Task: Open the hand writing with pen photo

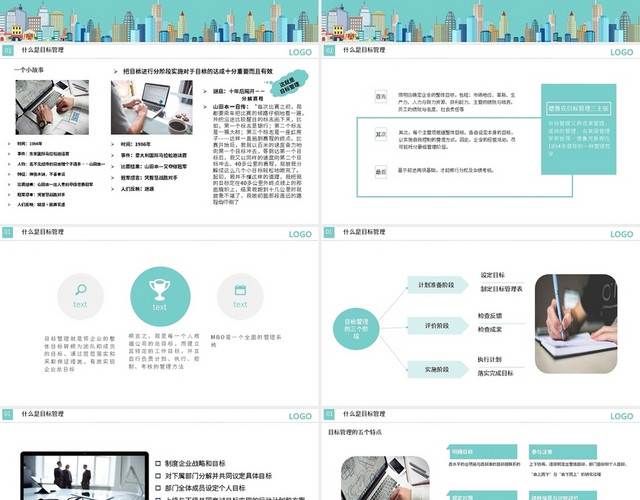Action: click(576, 324)
